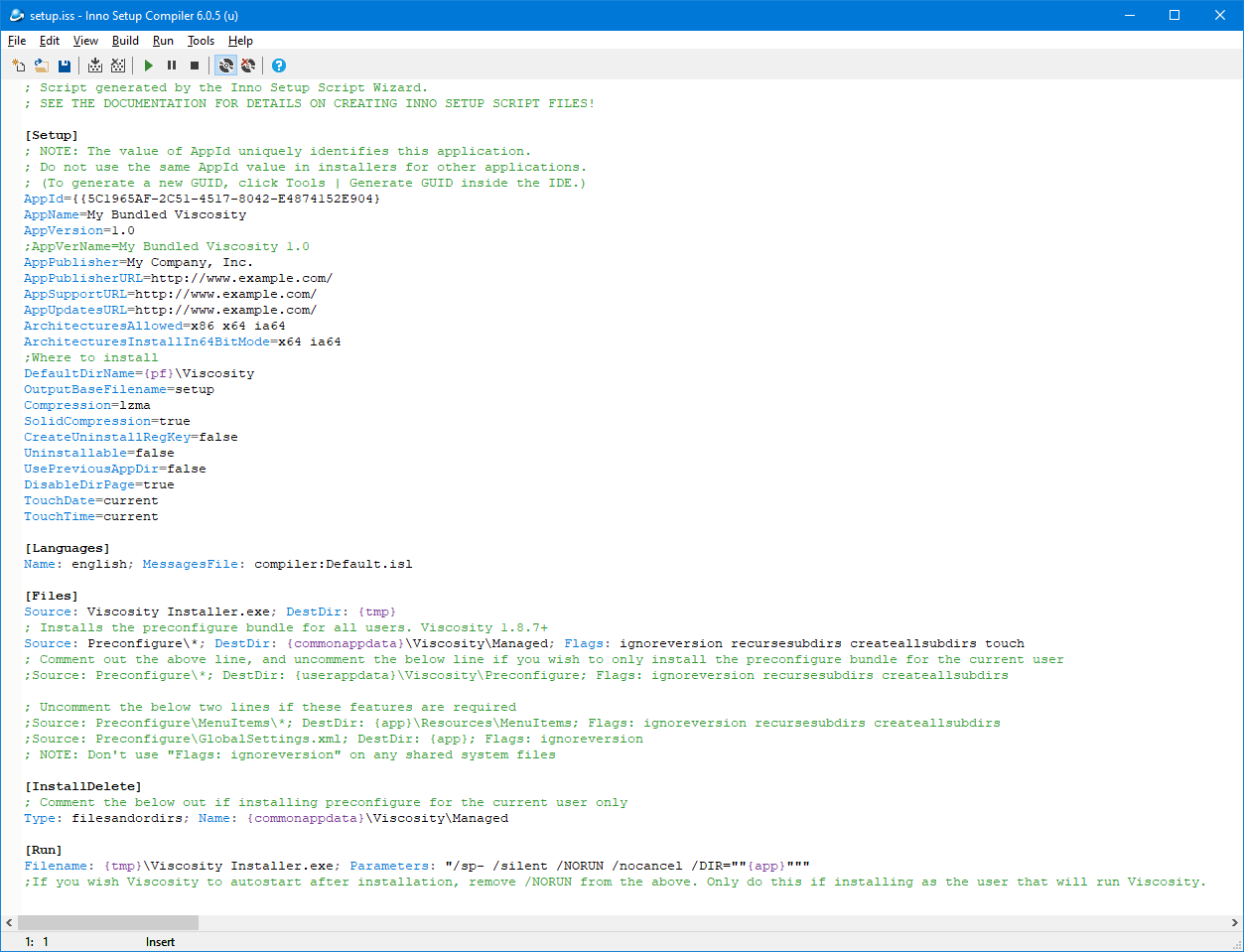
Task: Create a new script with the New icon
Action: tap(18, 66)
